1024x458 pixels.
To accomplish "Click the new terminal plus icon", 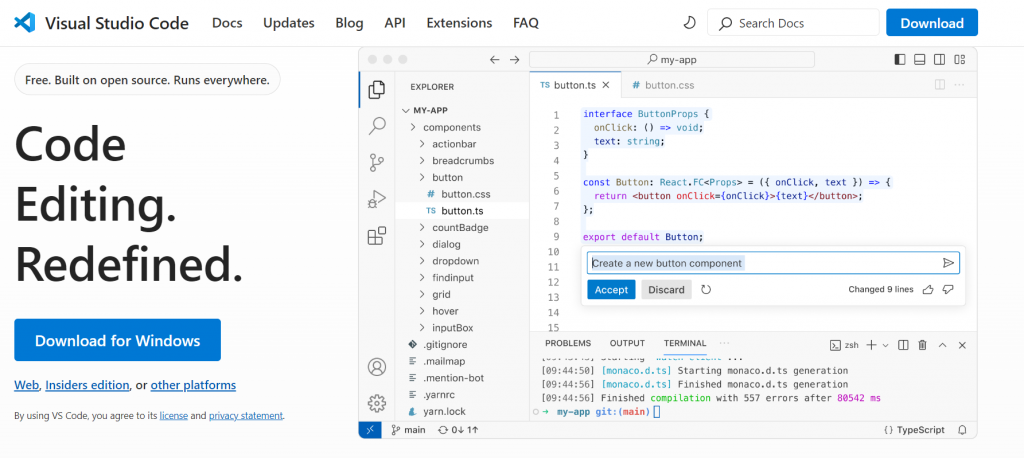I will coord(871,345).
